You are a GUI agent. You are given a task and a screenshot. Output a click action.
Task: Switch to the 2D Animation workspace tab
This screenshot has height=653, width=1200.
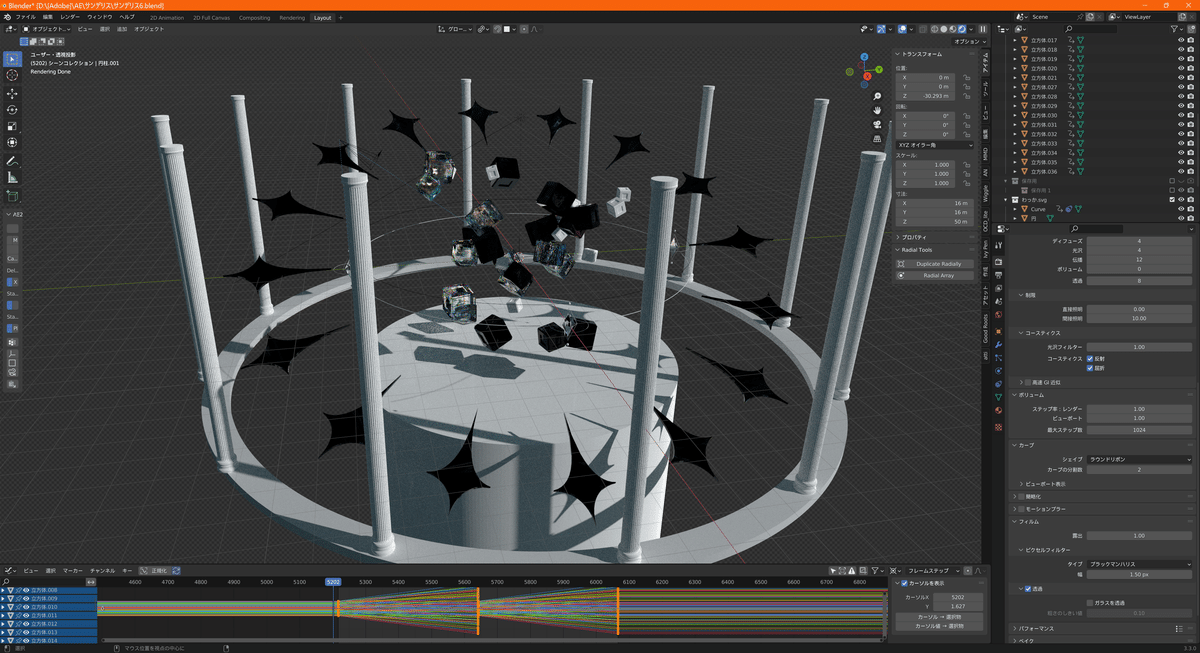[x=167, y=17]
